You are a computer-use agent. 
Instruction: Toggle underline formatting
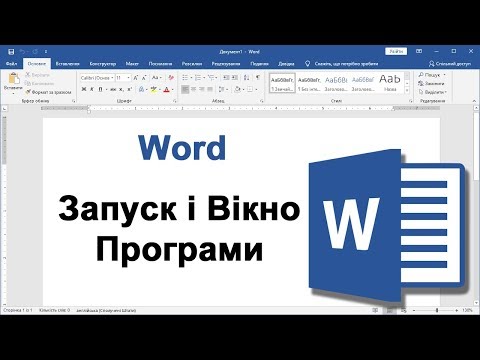100,89
